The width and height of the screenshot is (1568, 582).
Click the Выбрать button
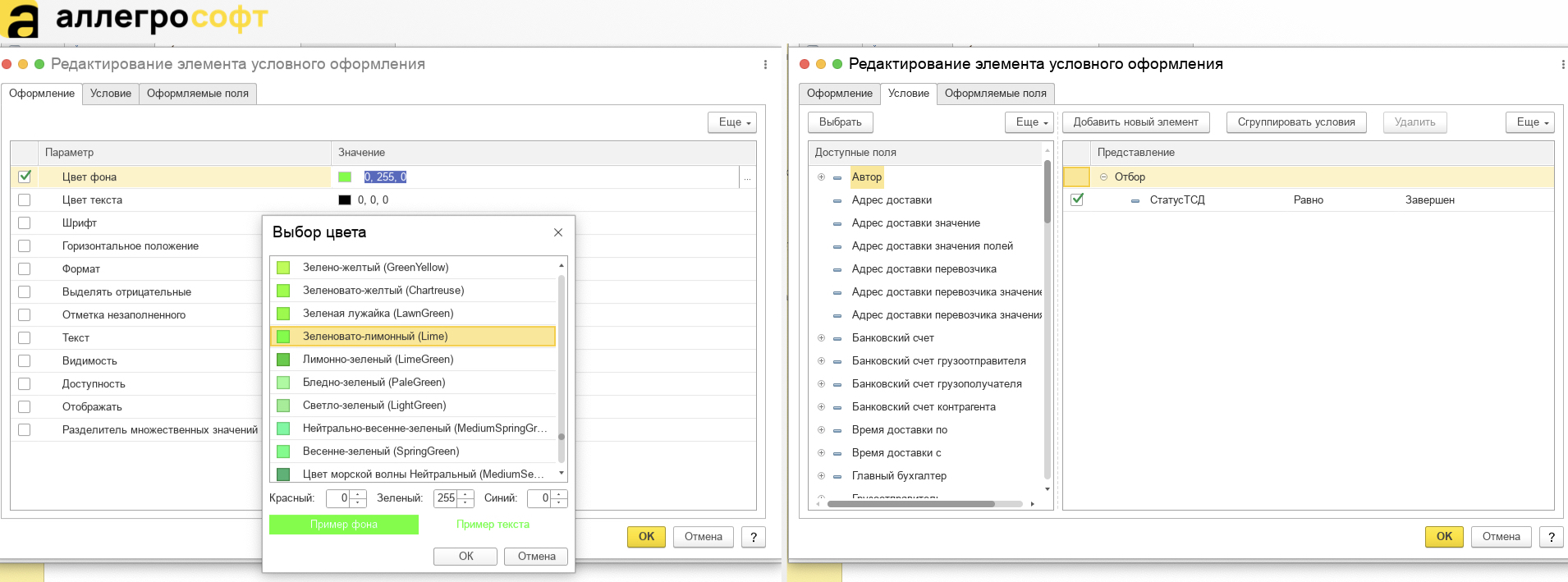841,122
